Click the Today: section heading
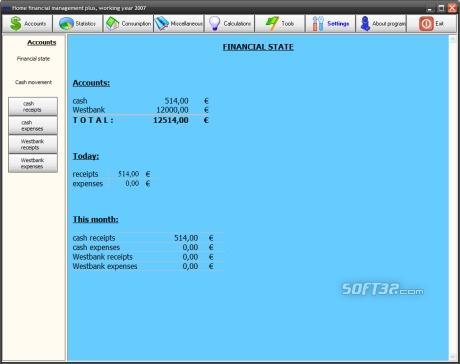The width and height of the screenshot is (460, 364). click(86, 156)
